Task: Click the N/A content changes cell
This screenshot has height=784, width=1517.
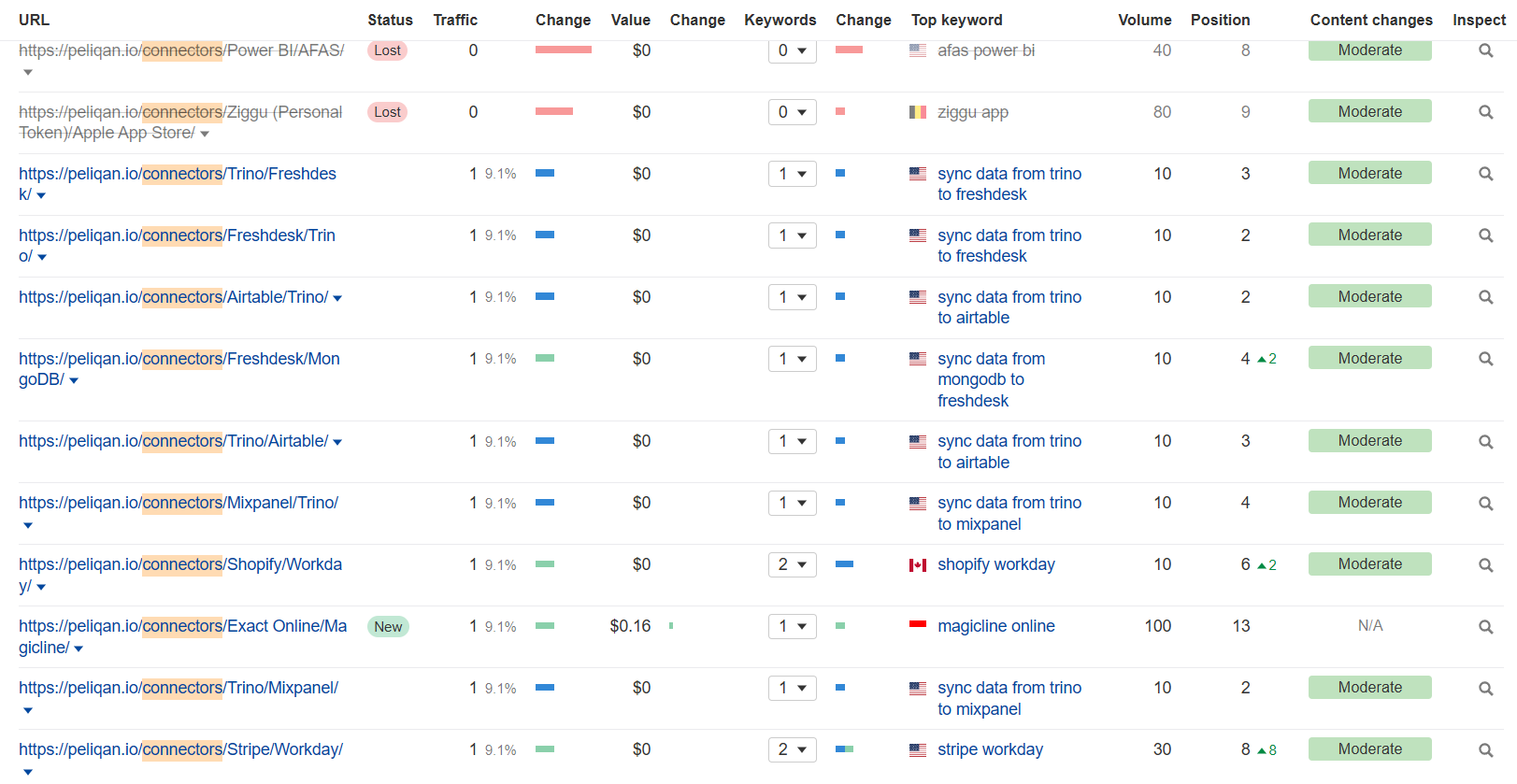Action: [x=1370, y=626]
